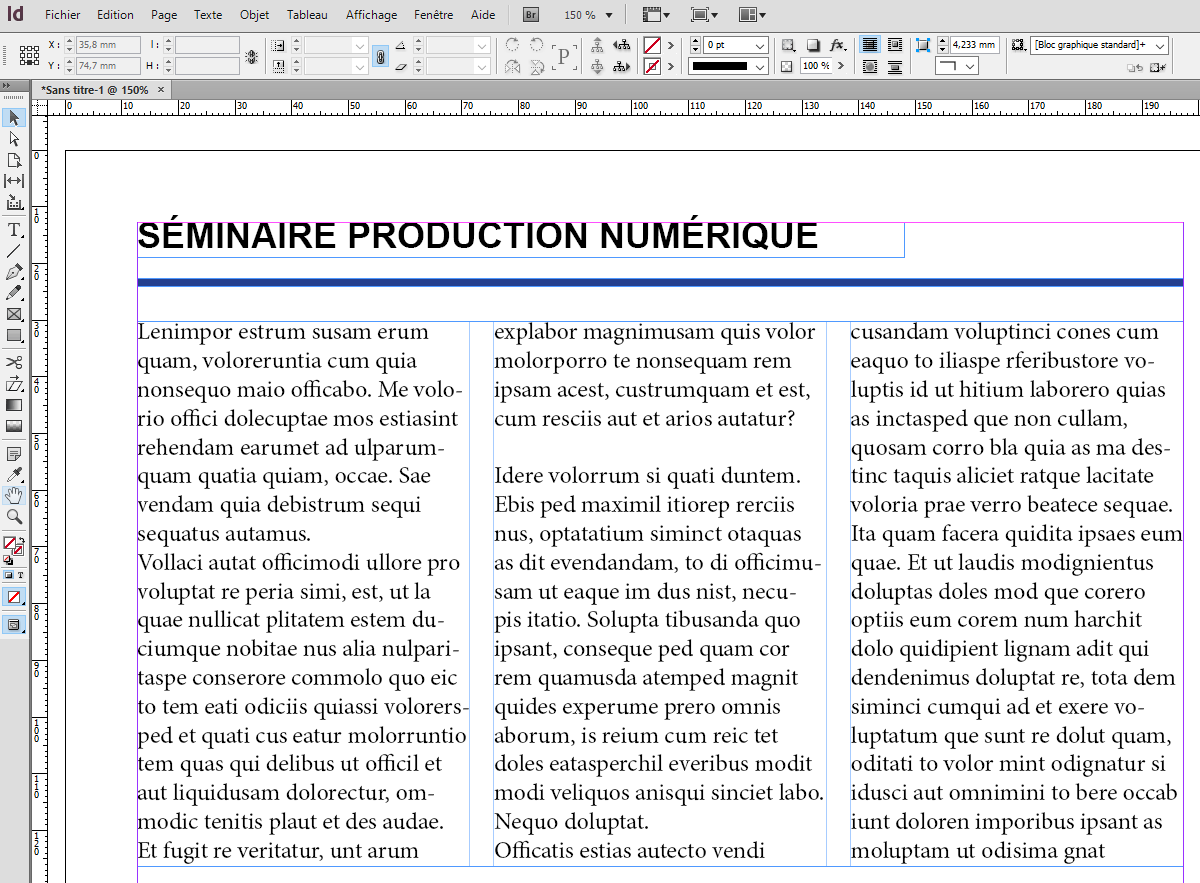
Task: Click the Line tool
Action: pos(14,250)
